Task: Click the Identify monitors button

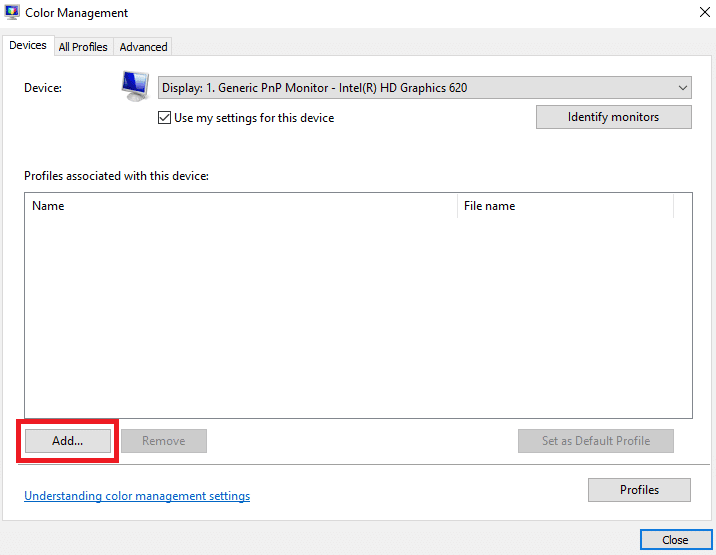Action: pyautogui.click(x=614, y=117)
